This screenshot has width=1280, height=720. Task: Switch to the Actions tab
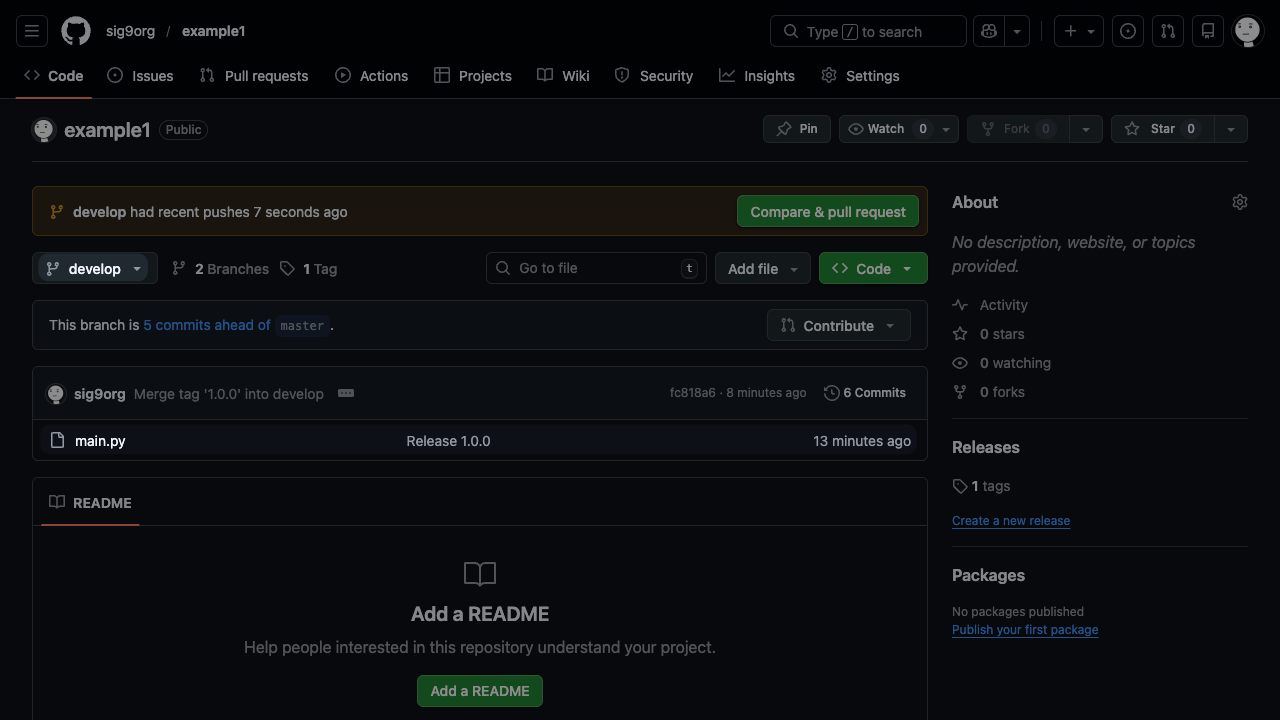coord(372,76)
